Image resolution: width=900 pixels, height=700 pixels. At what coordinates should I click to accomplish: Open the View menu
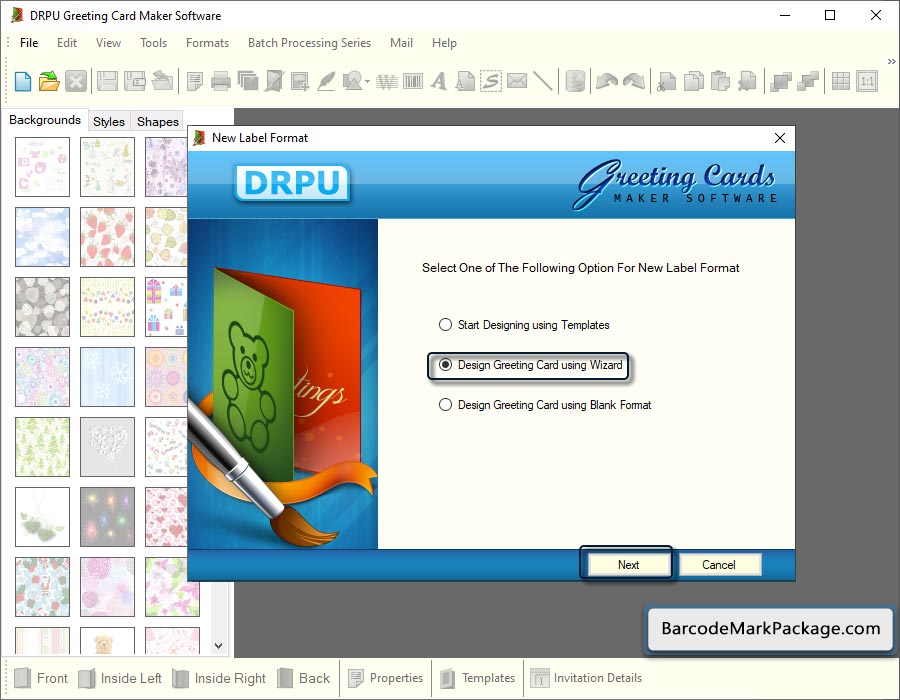pyautogui.click(x=108, y=42)
